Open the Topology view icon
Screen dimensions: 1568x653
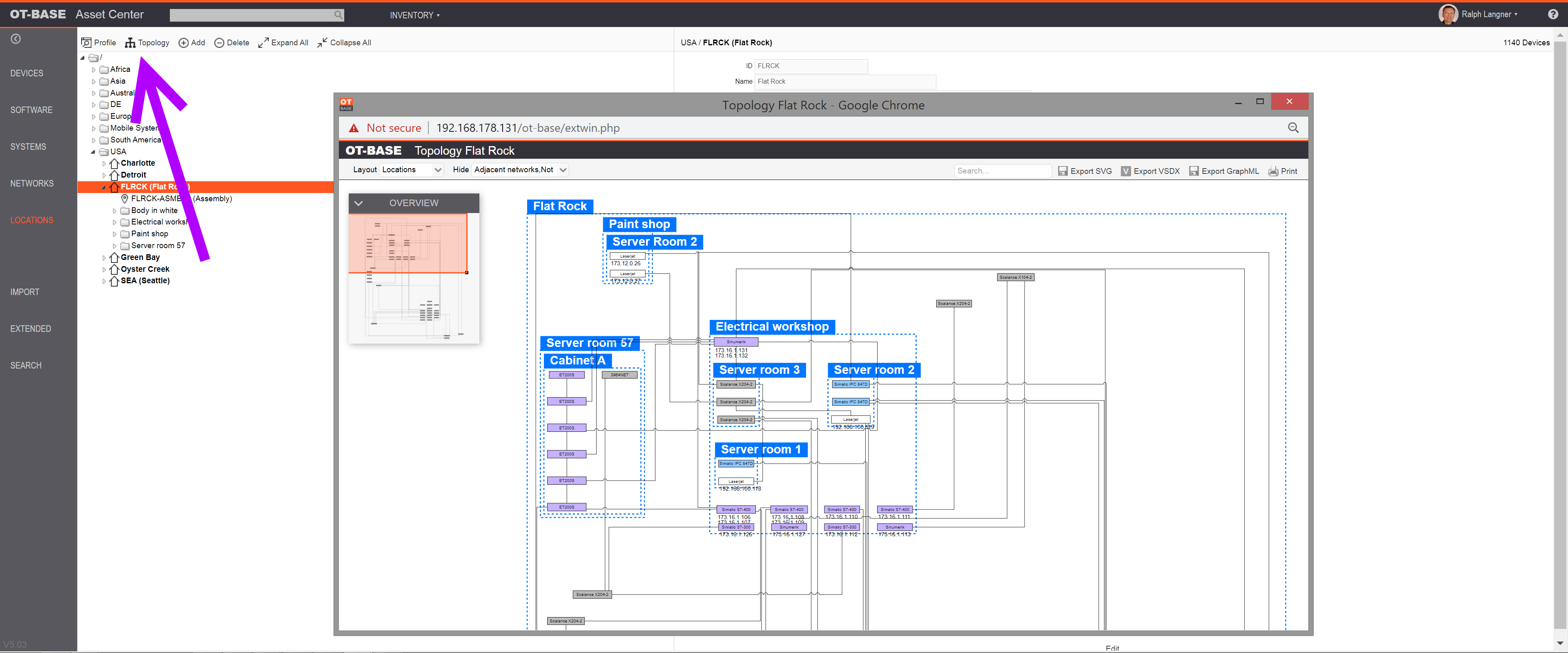pyautogui.click(x=130, y=42)
